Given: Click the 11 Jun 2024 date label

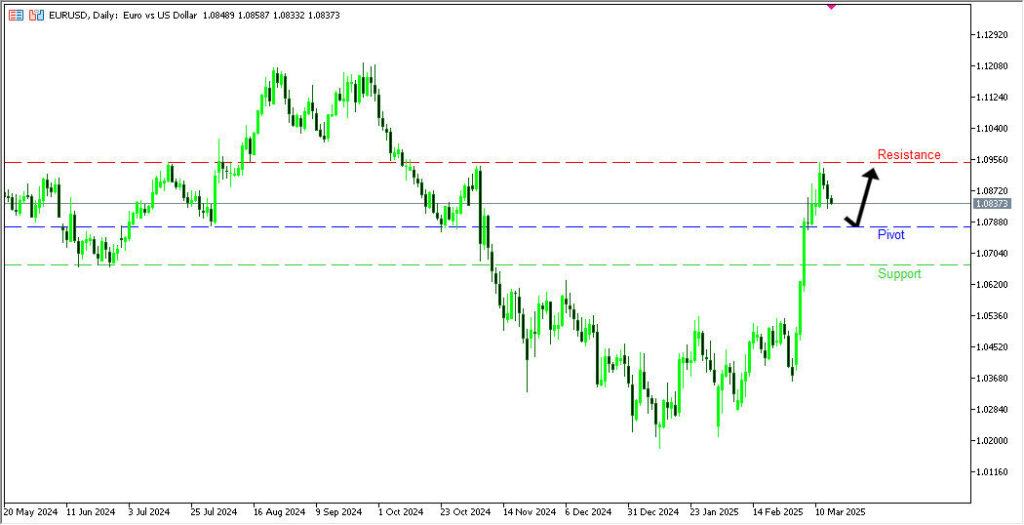Looking at the screenshot, I should [91, 511].
